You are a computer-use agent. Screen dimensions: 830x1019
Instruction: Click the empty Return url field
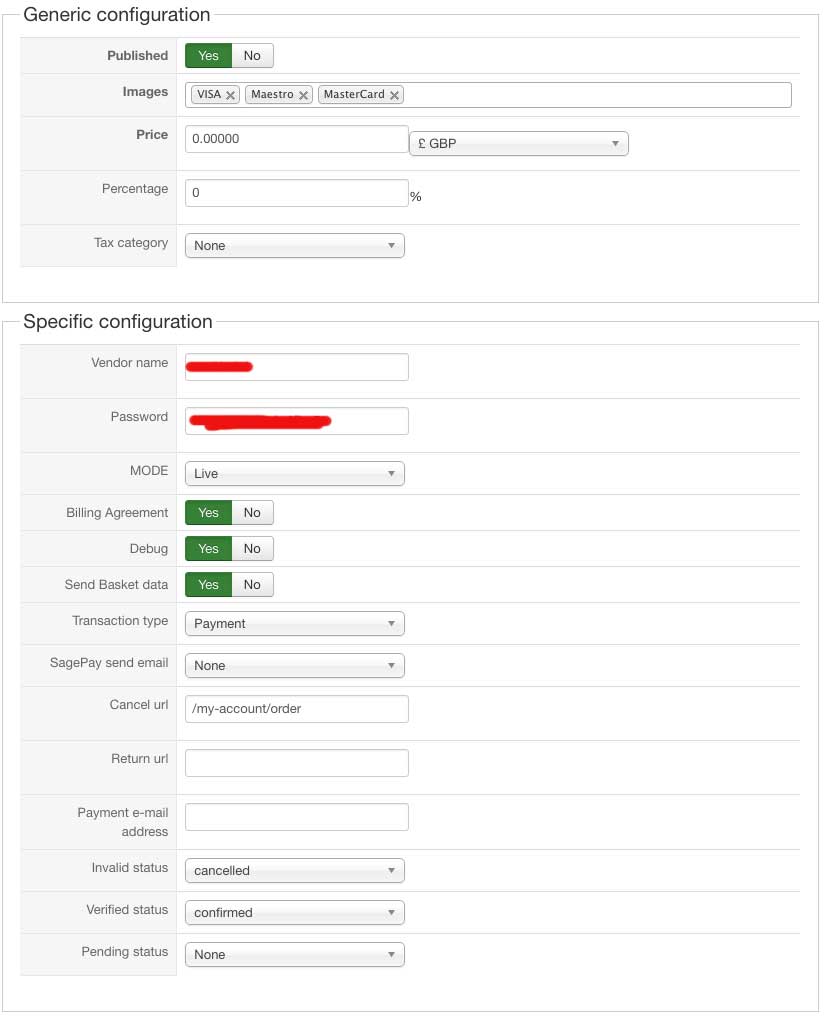[296, 763]
